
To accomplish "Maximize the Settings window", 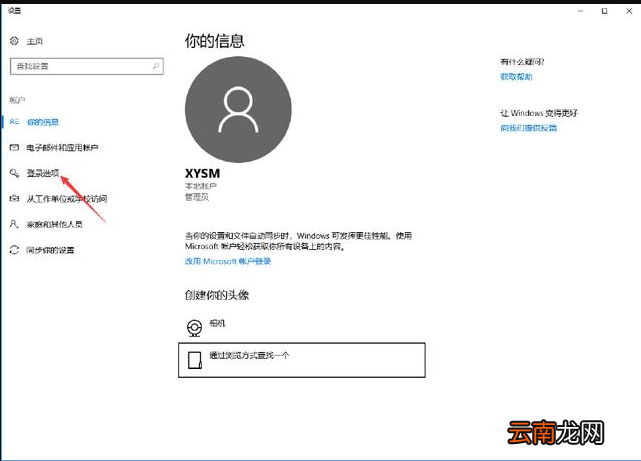I will (605, 11).
